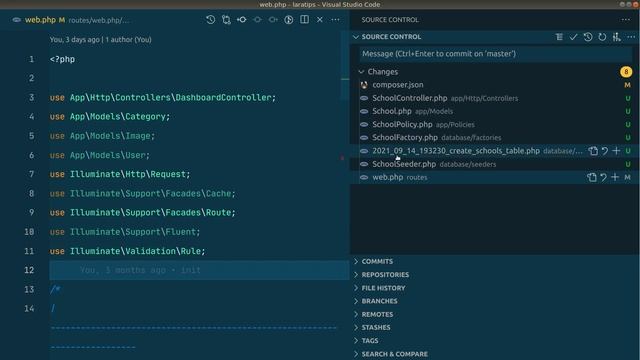Open the create_schools_table.php file via row icon
Screen dimensions: 640x360
click(x=593, y=151)
